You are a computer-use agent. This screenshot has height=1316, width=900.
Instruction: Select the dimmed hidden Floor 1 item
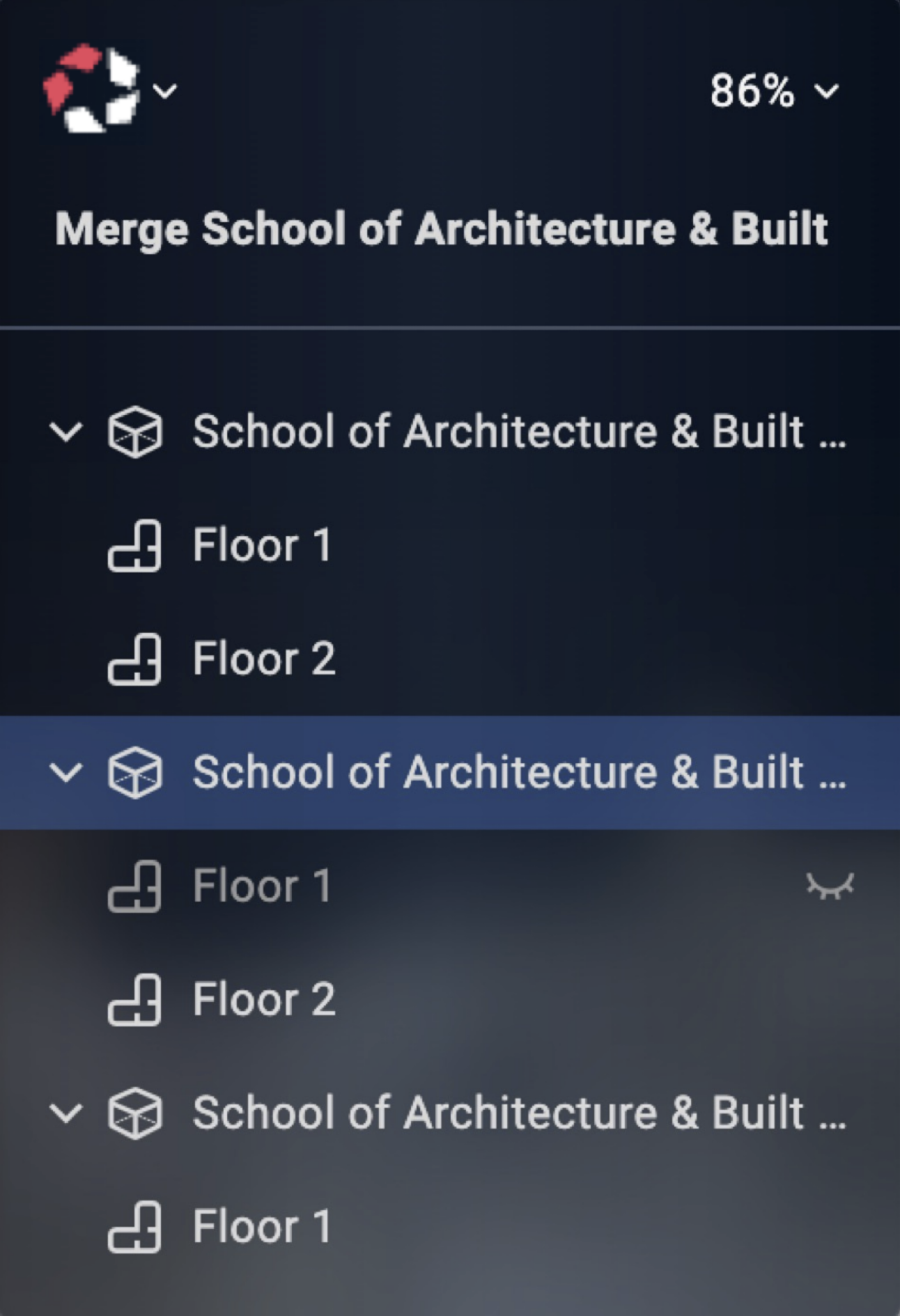pyautogui.click(x=450, y=886)
